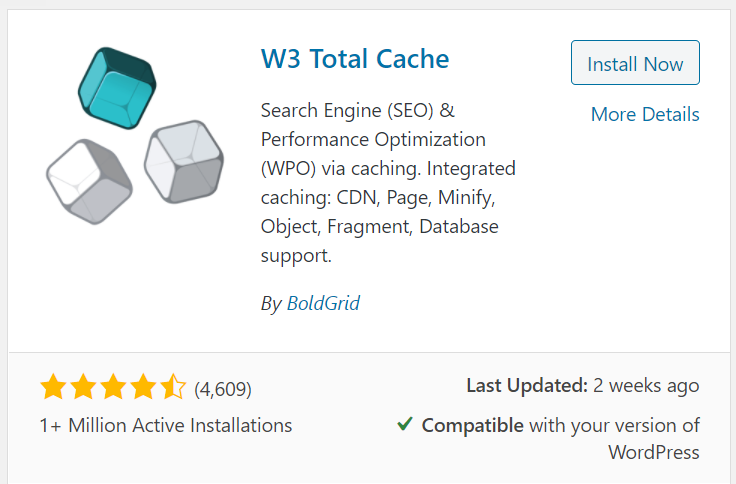
Task: Click the half-filled fifth star
Action: 173,387
